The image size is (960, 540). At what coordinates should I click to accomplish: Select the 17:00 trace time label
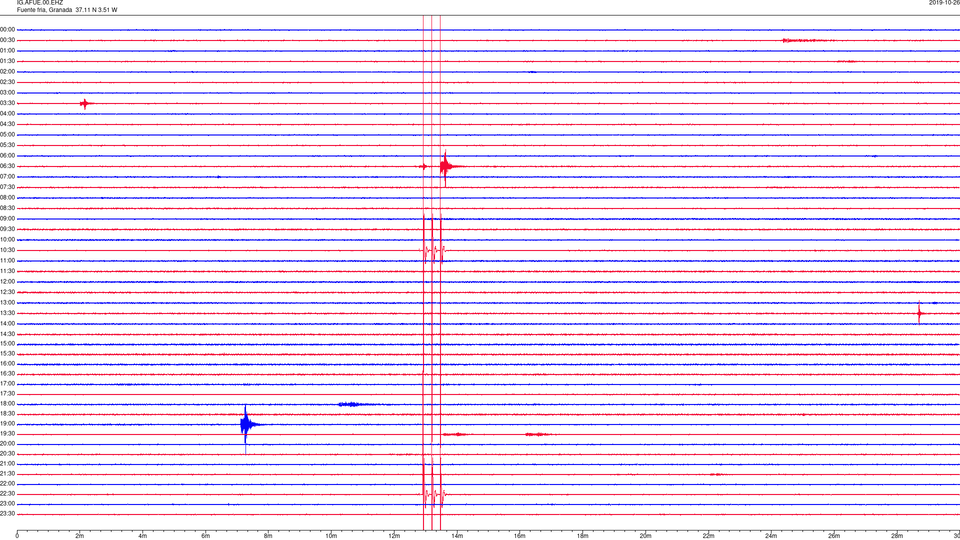[x=7, y=384]
